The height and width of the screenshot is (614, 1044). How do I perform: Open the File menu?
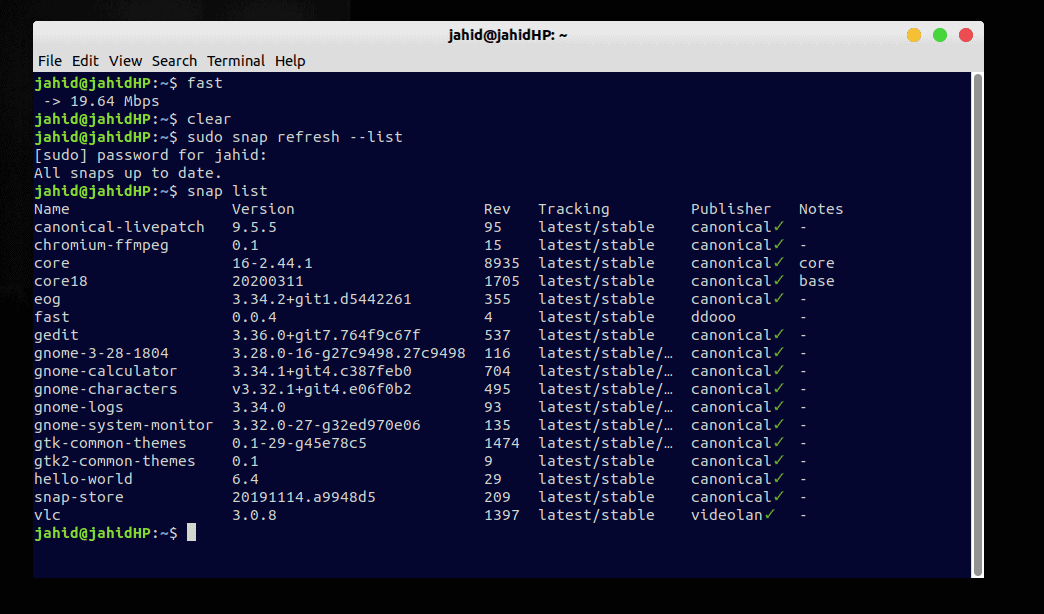50,61
